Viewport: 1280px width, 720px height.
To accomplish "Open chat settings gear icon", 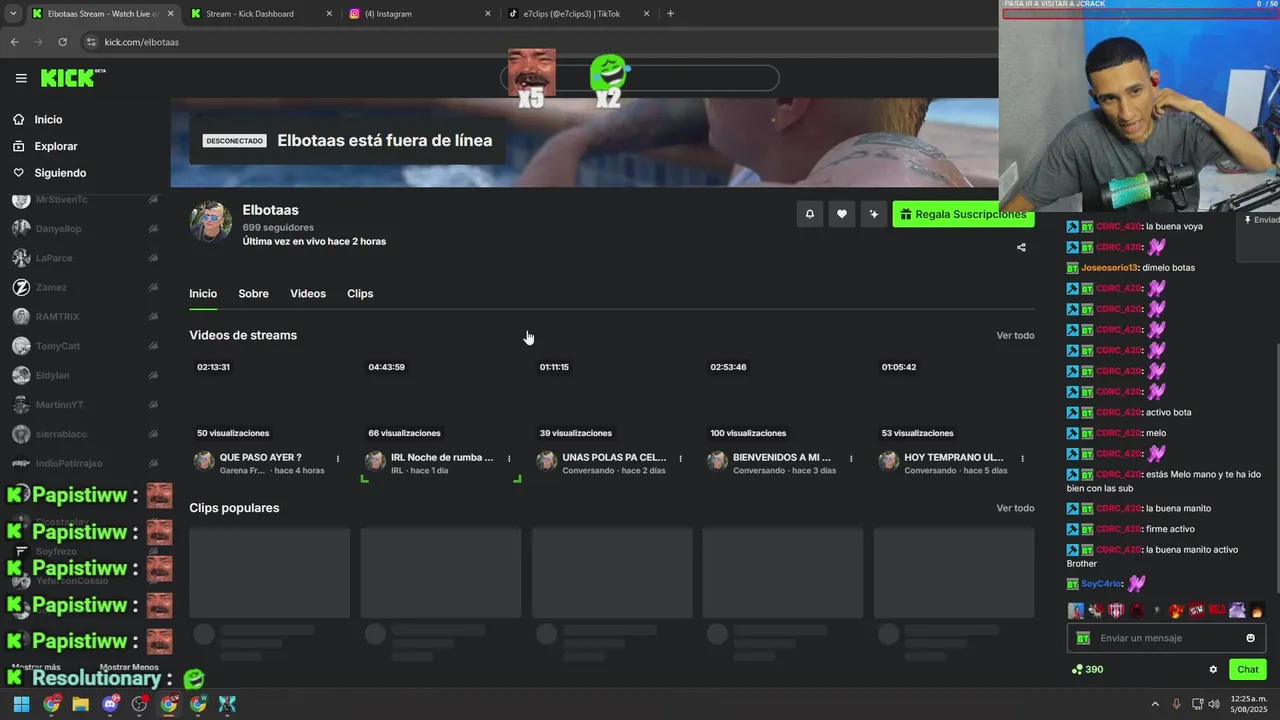I will click(1213, 670).
